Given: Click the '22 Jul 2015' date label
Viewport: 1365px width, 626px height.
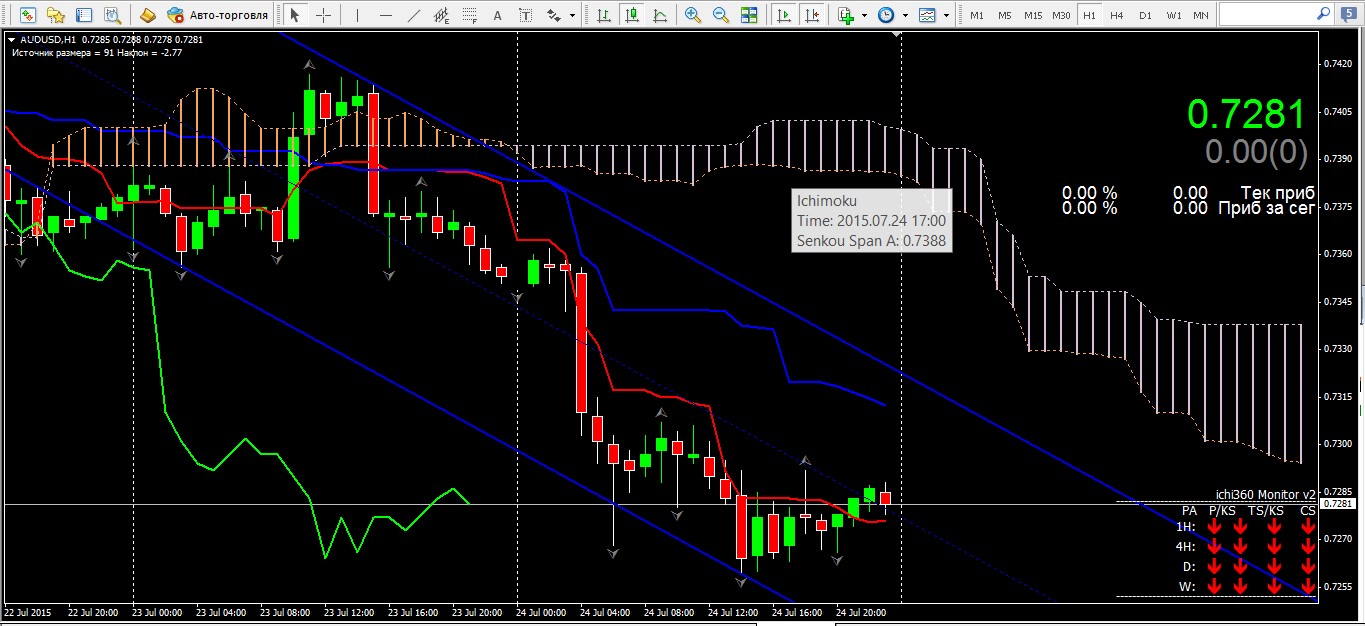Looking at the screenshot, I should click(x=27, y=611).
